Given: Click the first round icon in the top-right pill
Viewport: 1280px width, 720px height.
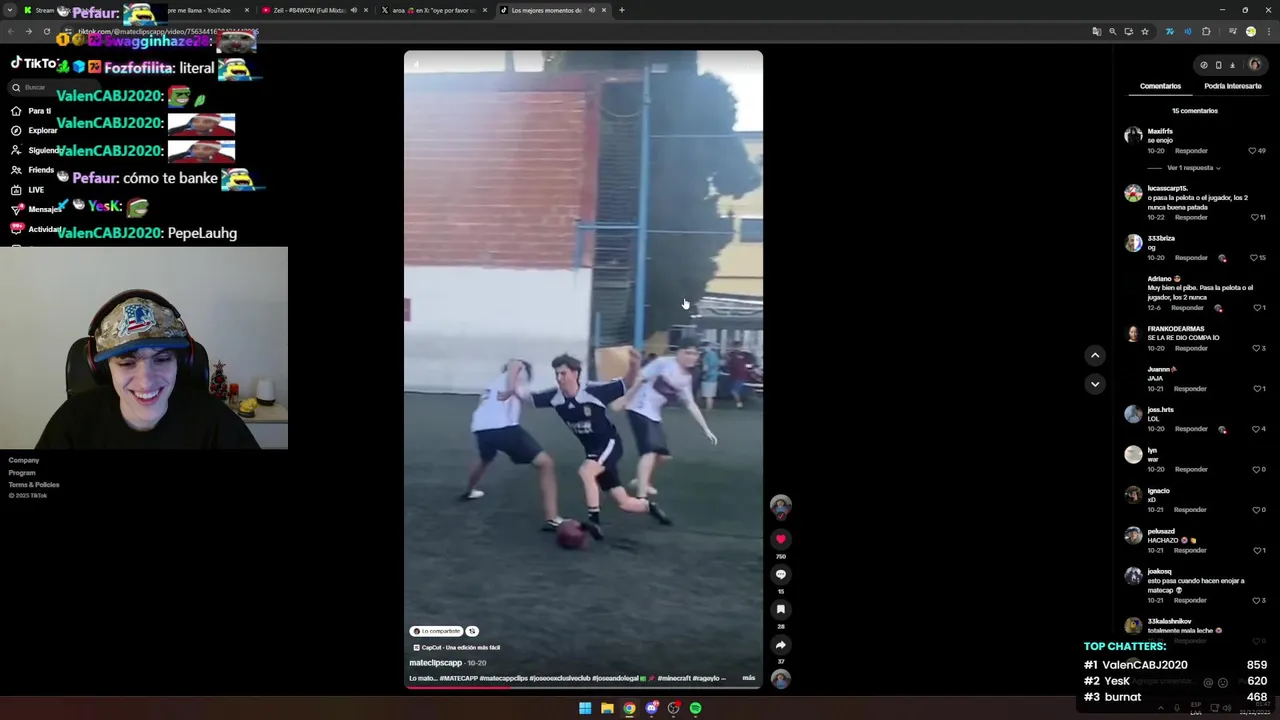Looking at the screenshot, I should pyautogui.click(x=1204, y=65).
